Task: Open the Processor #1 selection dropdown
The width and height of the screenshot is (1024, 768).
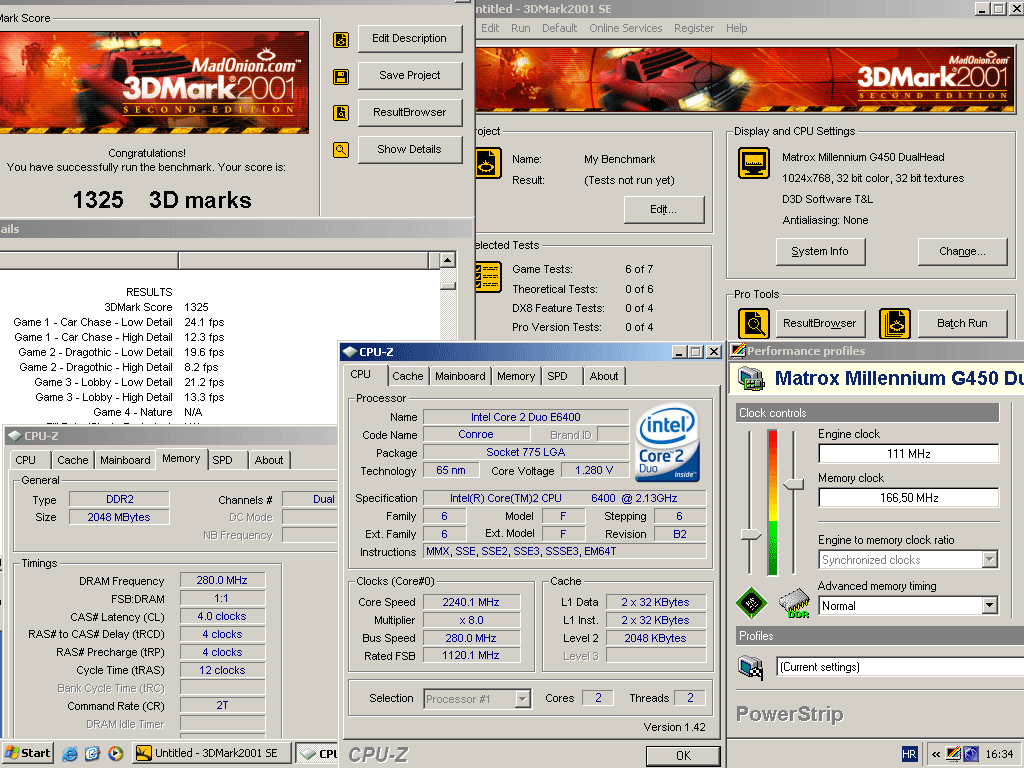Action: click(522, 699)
